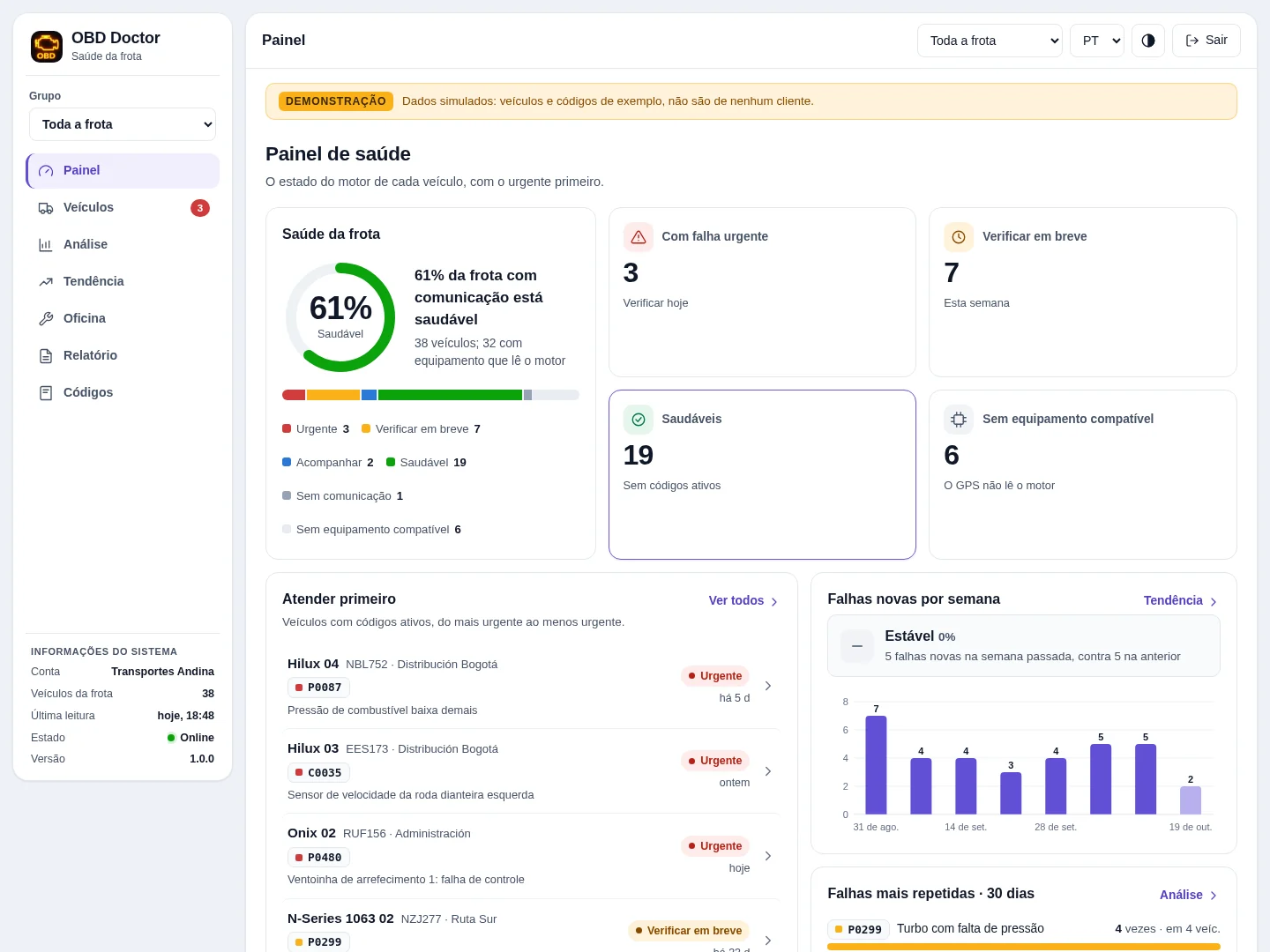Click the Painel gauge icon in sidebar

(x=46, y=171)
